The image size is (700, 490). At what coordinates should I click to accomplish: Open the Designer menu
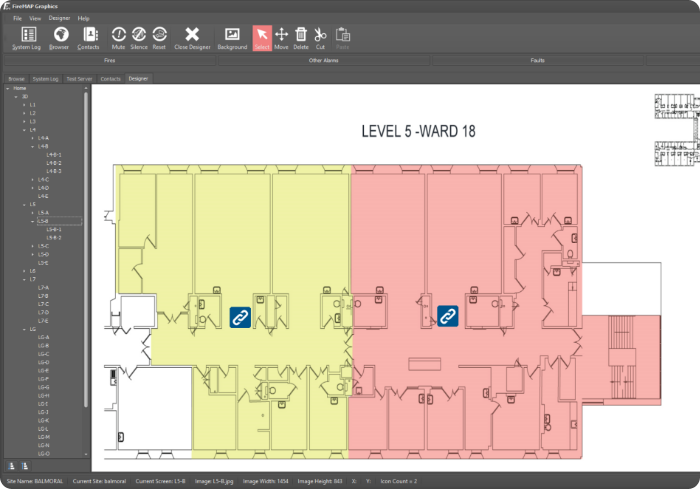59,18
